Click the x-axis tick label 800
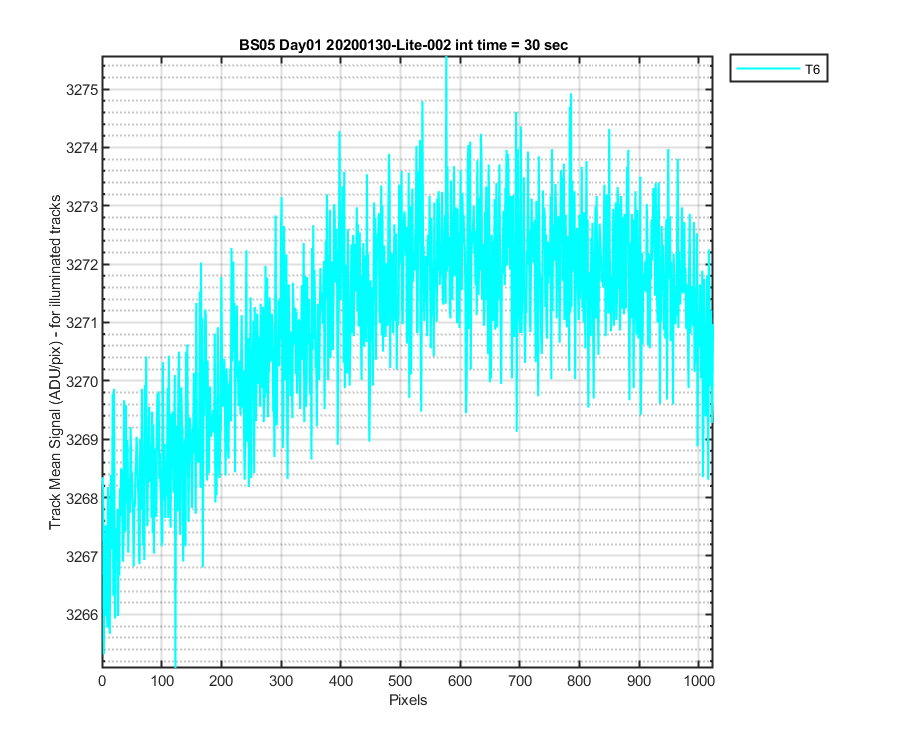 pyautogui.click(x=579, y=681)
